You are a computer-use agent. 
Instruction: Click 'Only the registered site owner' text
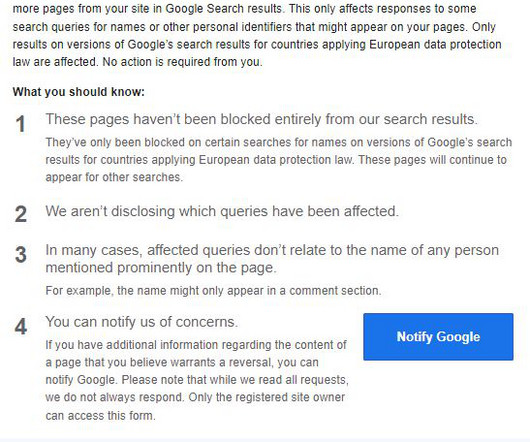point(267,397)
